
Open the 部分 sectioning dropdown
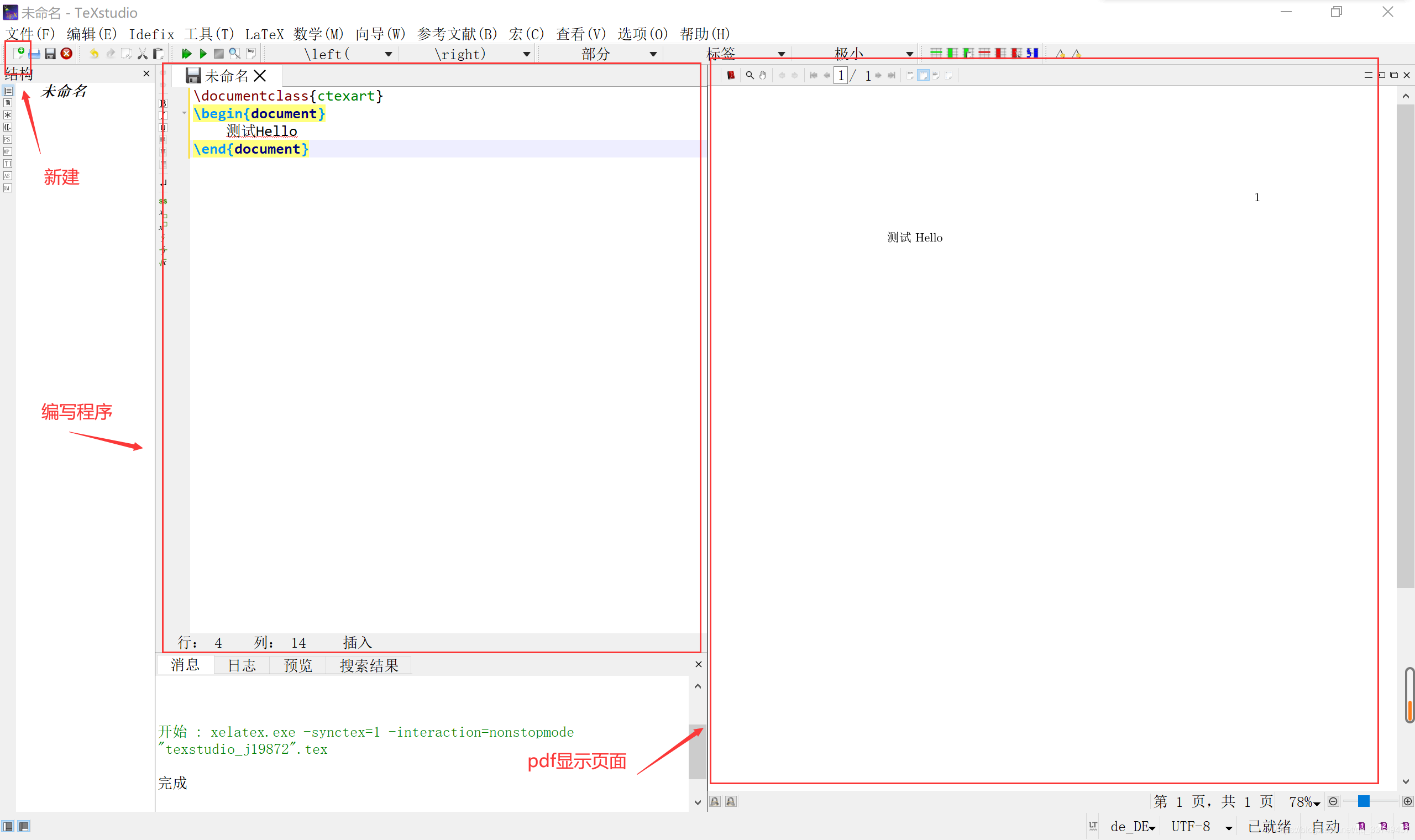pyautogui.click(x=653, y=54)
